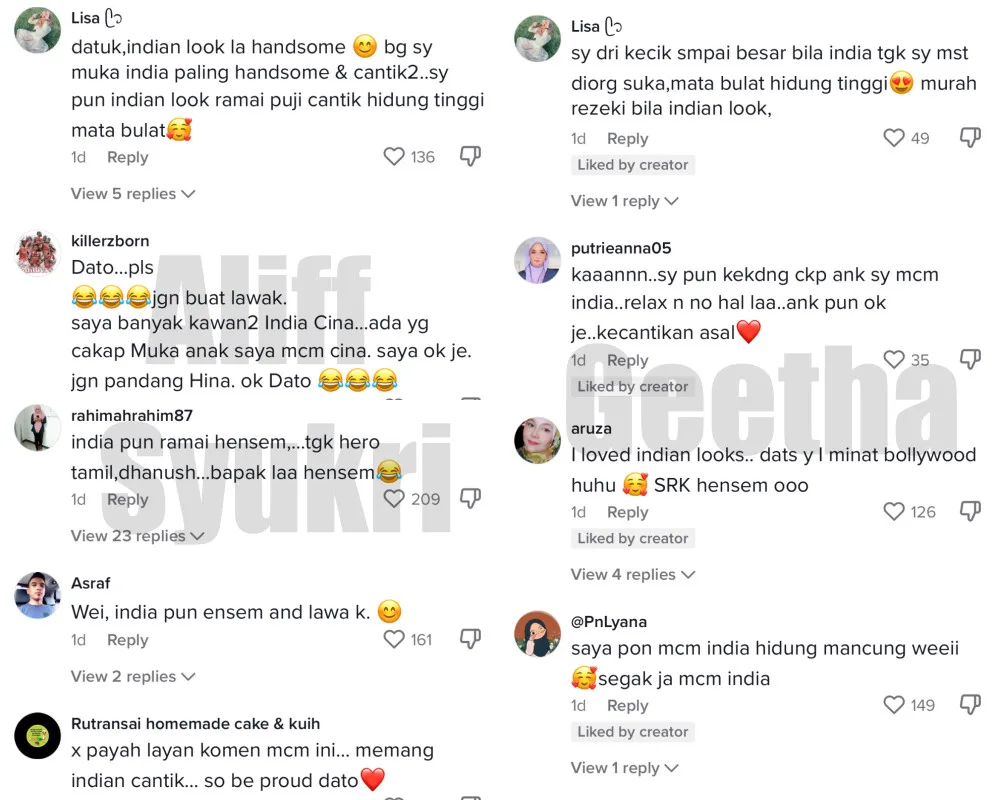Like aruza's comment with 126 likes
The image size is (1000, 800).
(894, 511)
